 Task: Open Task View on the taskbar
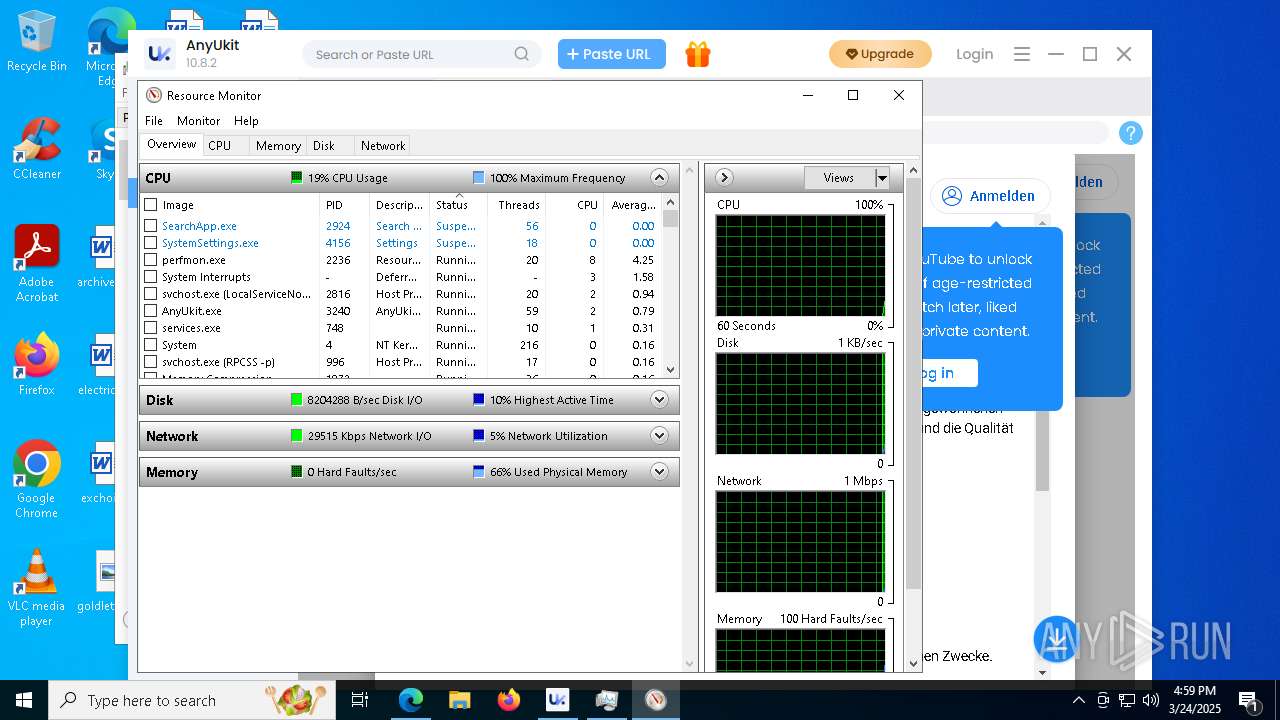360,700
